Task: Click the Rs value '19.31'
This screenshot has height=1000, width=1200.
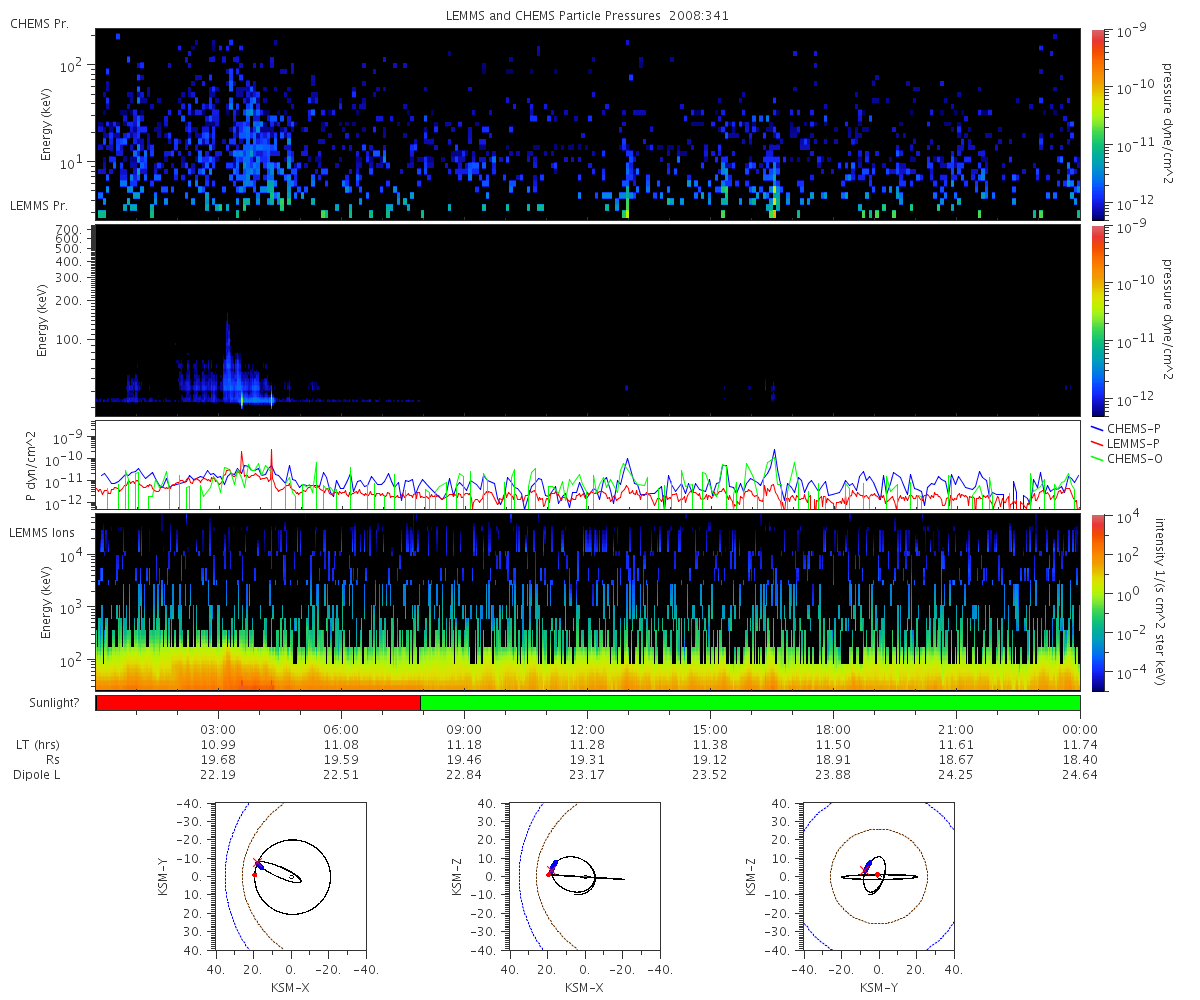Action: click(587, 760)
